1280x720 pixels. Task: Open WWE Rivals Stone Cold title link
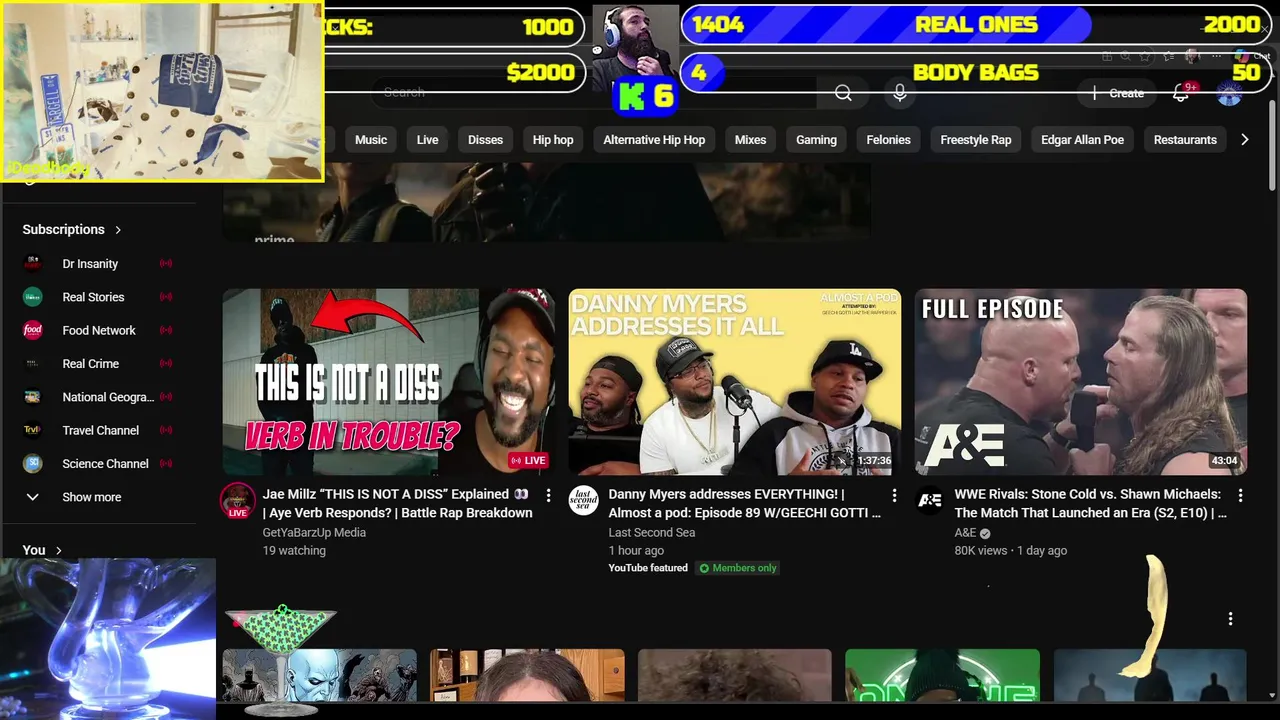[1091, 503]
